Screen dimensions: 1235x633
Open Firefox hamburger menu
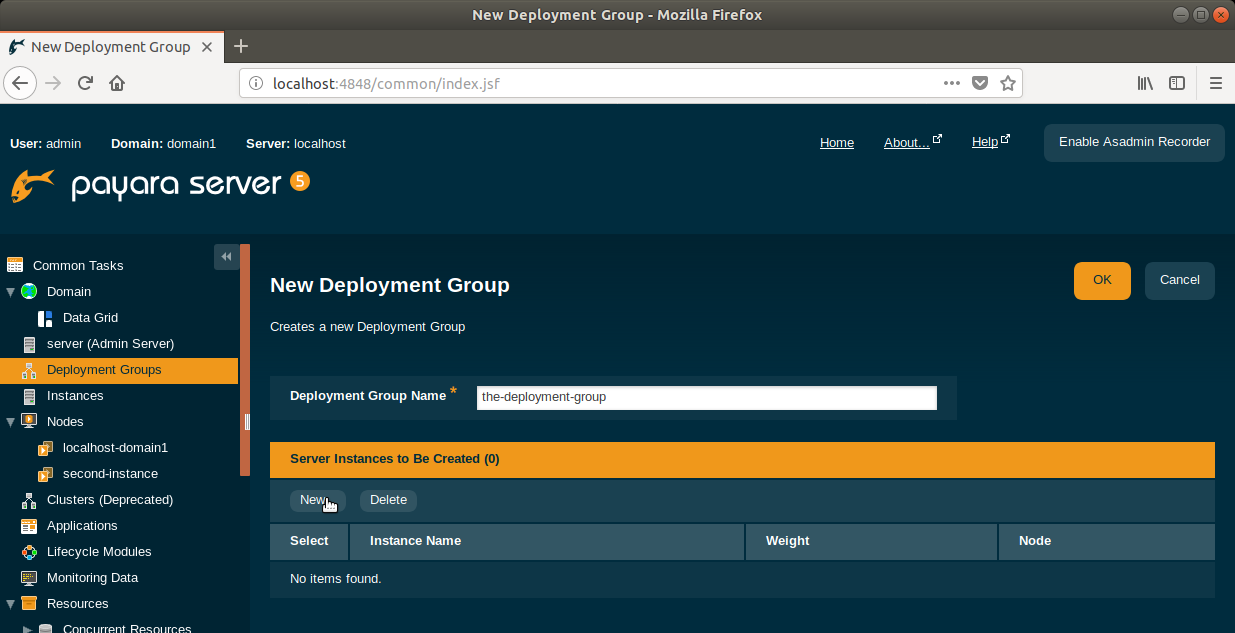pyautogui.click(x=1216, y=83)
